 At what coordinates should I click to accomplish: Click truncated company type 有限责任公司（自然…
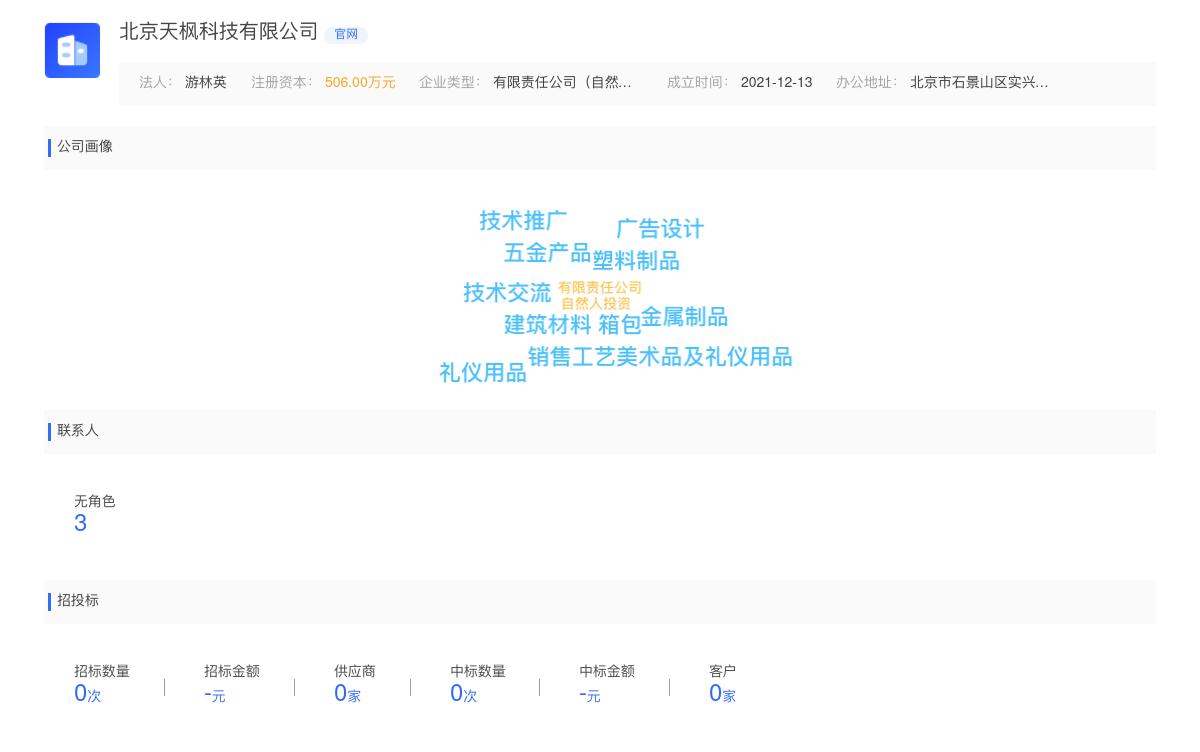(562, 83)
